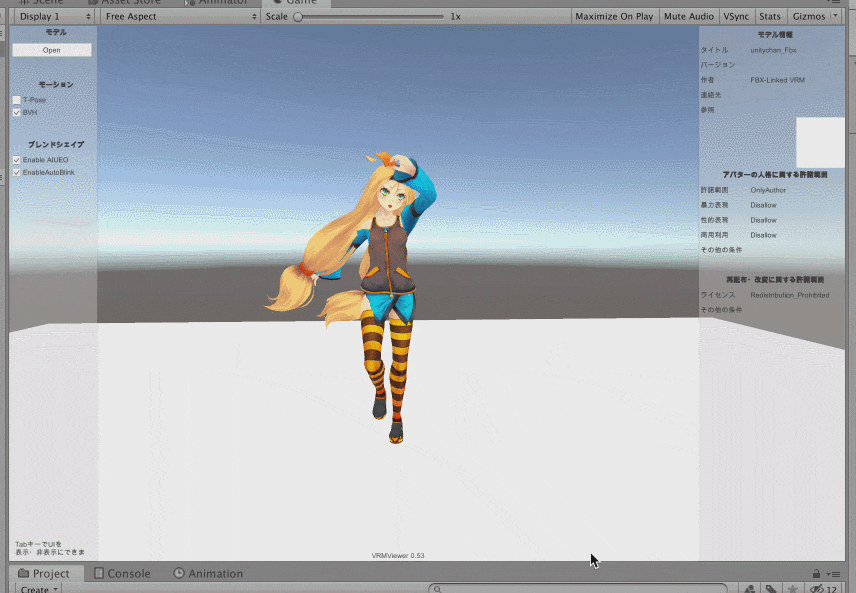
Task: Switch to the Project tab
Action: [44, 573]
